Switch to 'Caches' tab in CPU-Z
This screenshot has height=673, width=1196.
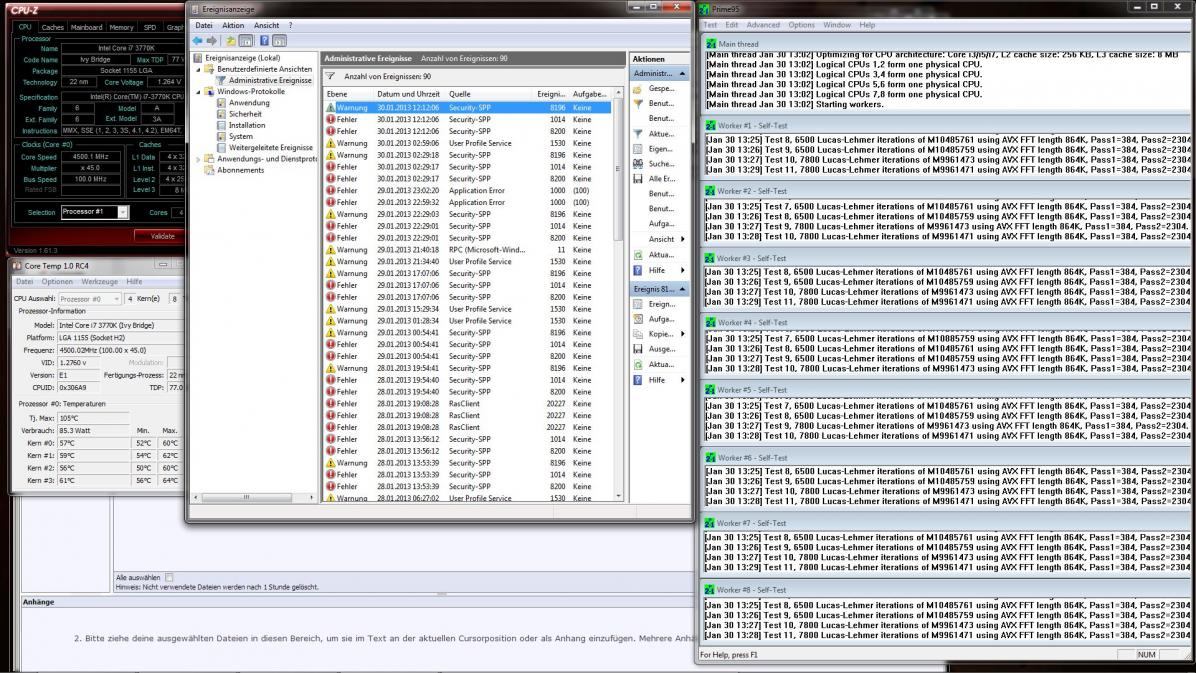(x=53, y=27)
